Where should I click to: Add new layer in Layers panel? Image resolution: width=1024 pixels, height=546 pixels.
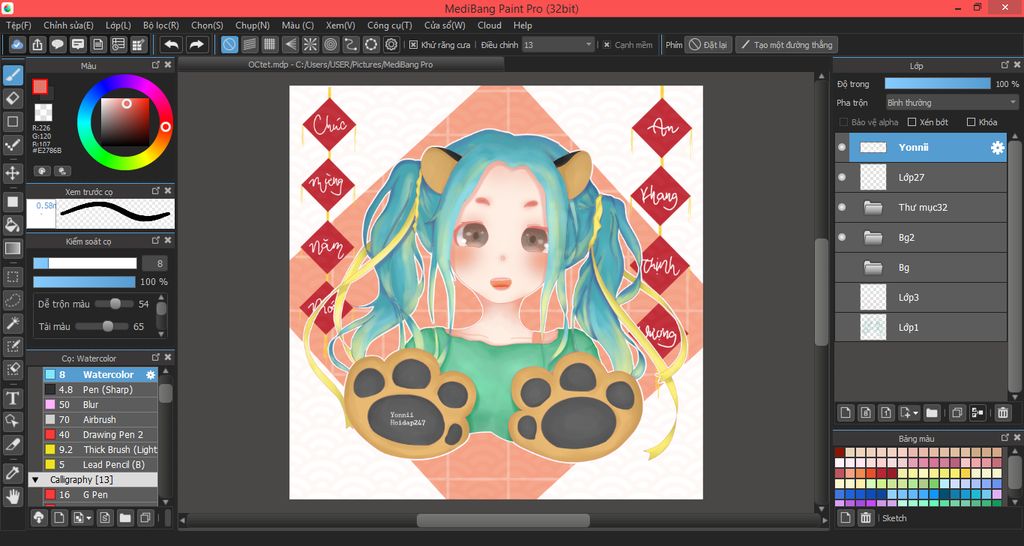(x=846, y=413)
